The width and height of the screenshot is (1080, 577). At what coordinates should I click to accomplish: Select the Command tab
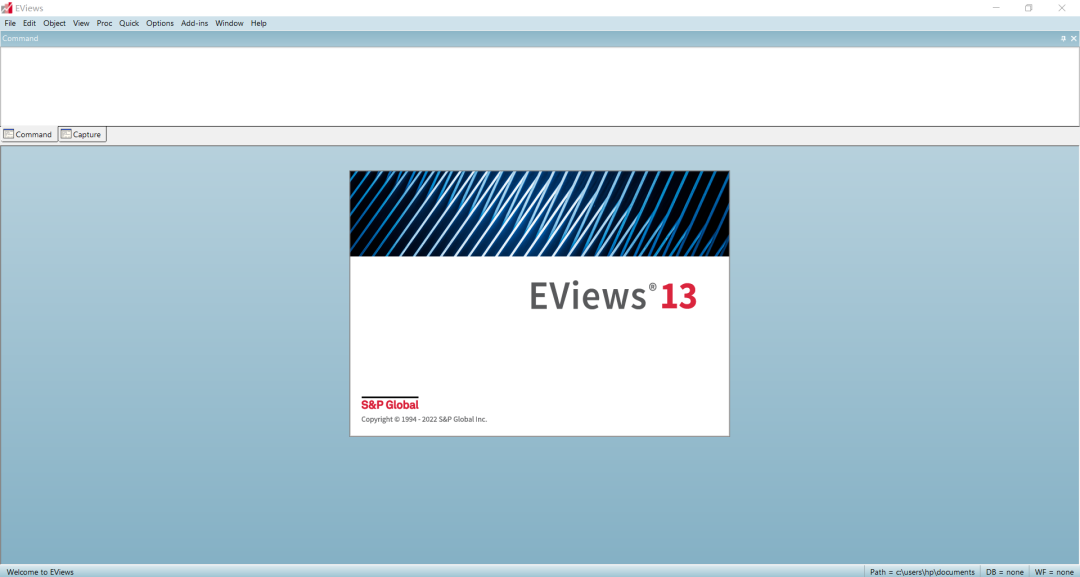(x=33, y=133)
